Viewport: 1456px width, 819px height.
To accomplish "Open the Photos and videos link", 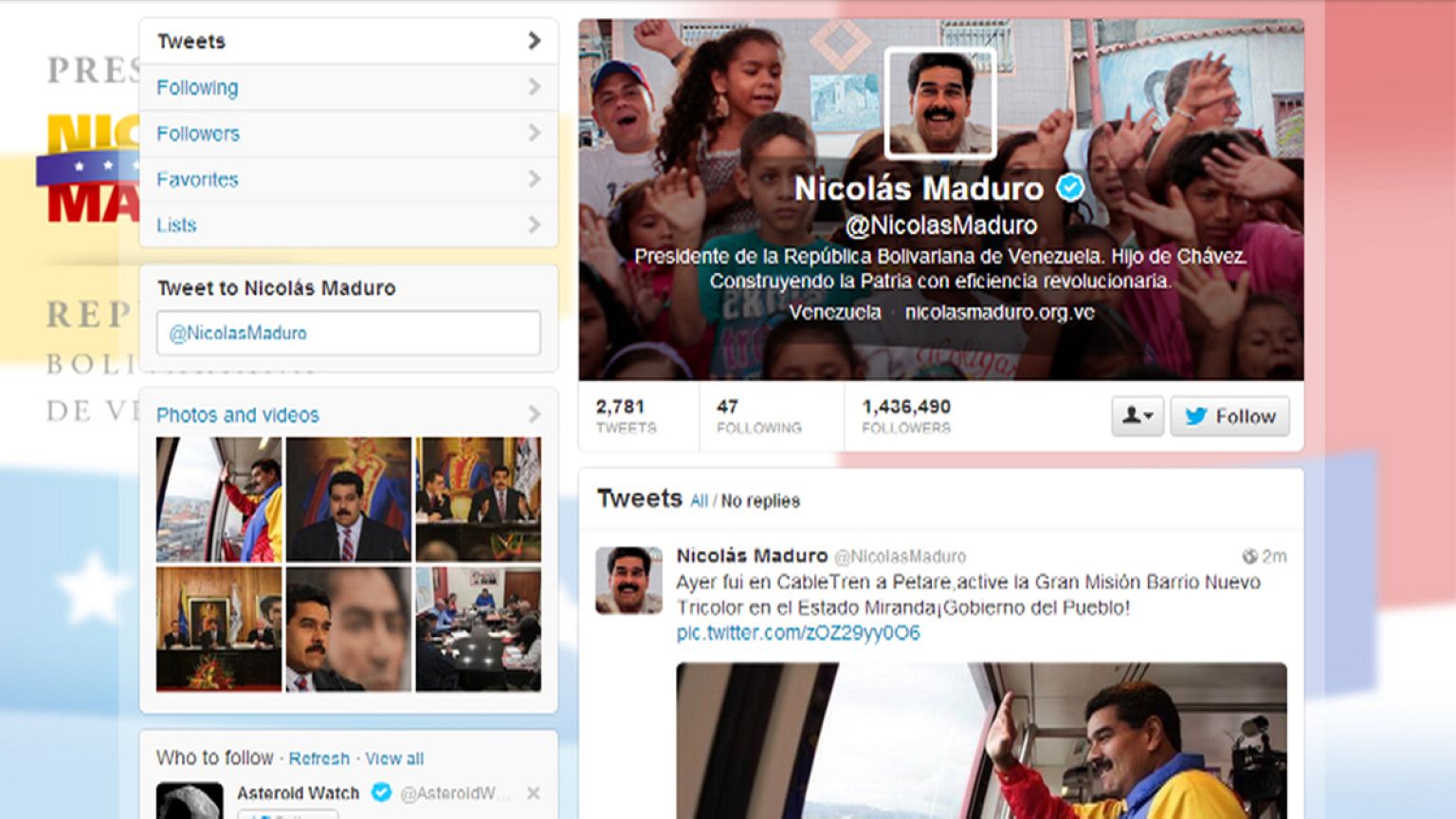I will 238,415.
